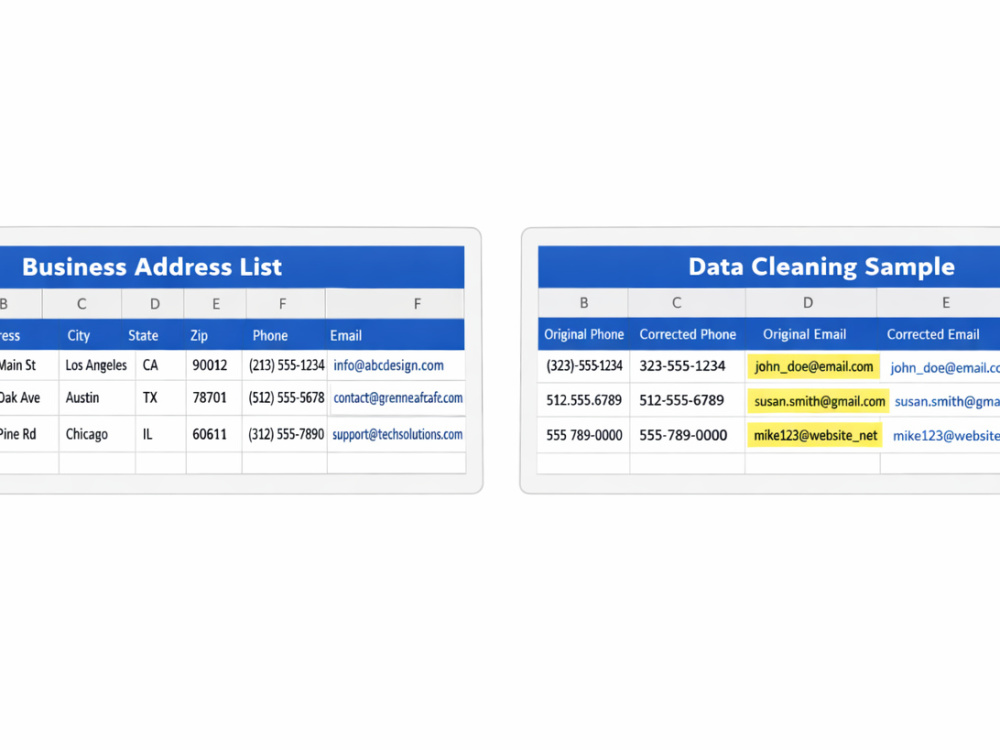Open corrected mike123 email link

[946, 436]
